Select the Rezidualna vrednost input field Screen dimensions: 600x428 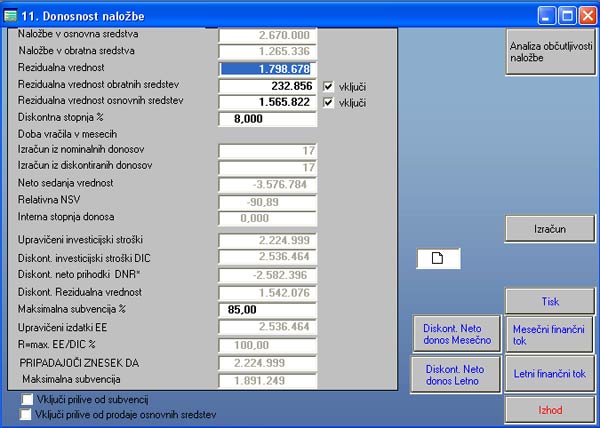tap(267, 69)
